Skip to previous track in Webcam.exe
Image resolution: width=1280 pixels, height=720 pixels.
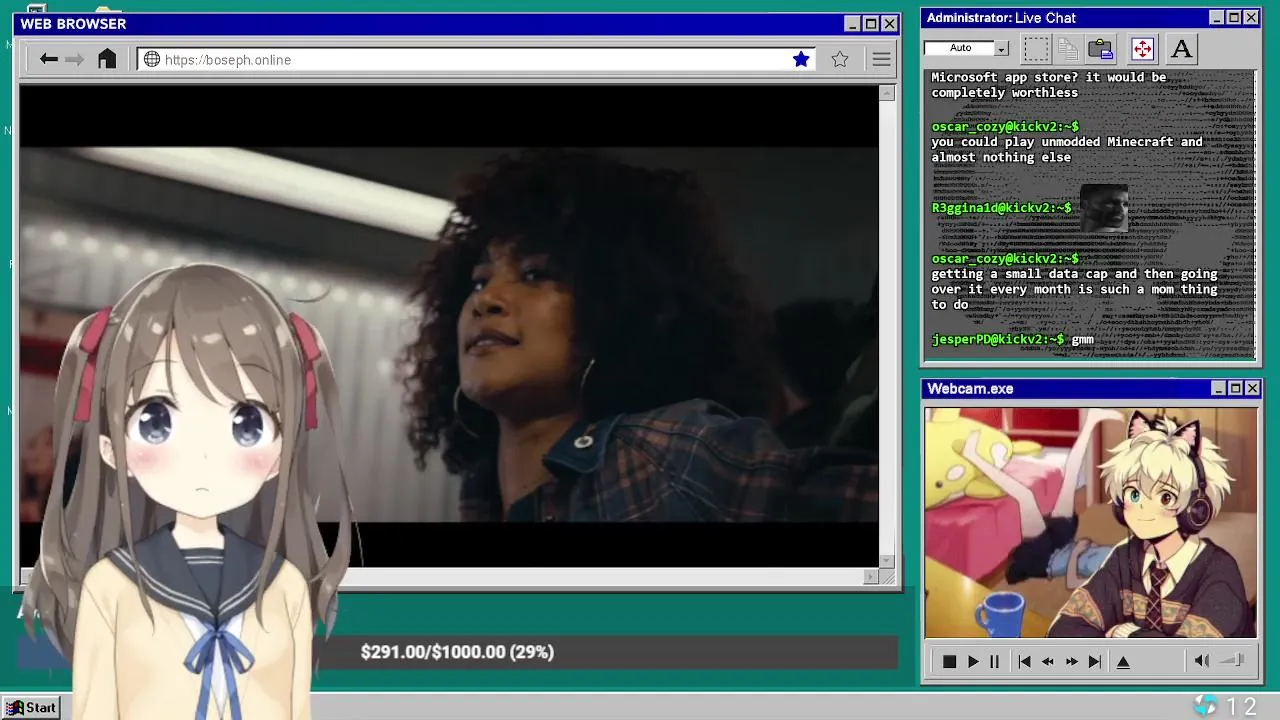tap(1024, 661)
